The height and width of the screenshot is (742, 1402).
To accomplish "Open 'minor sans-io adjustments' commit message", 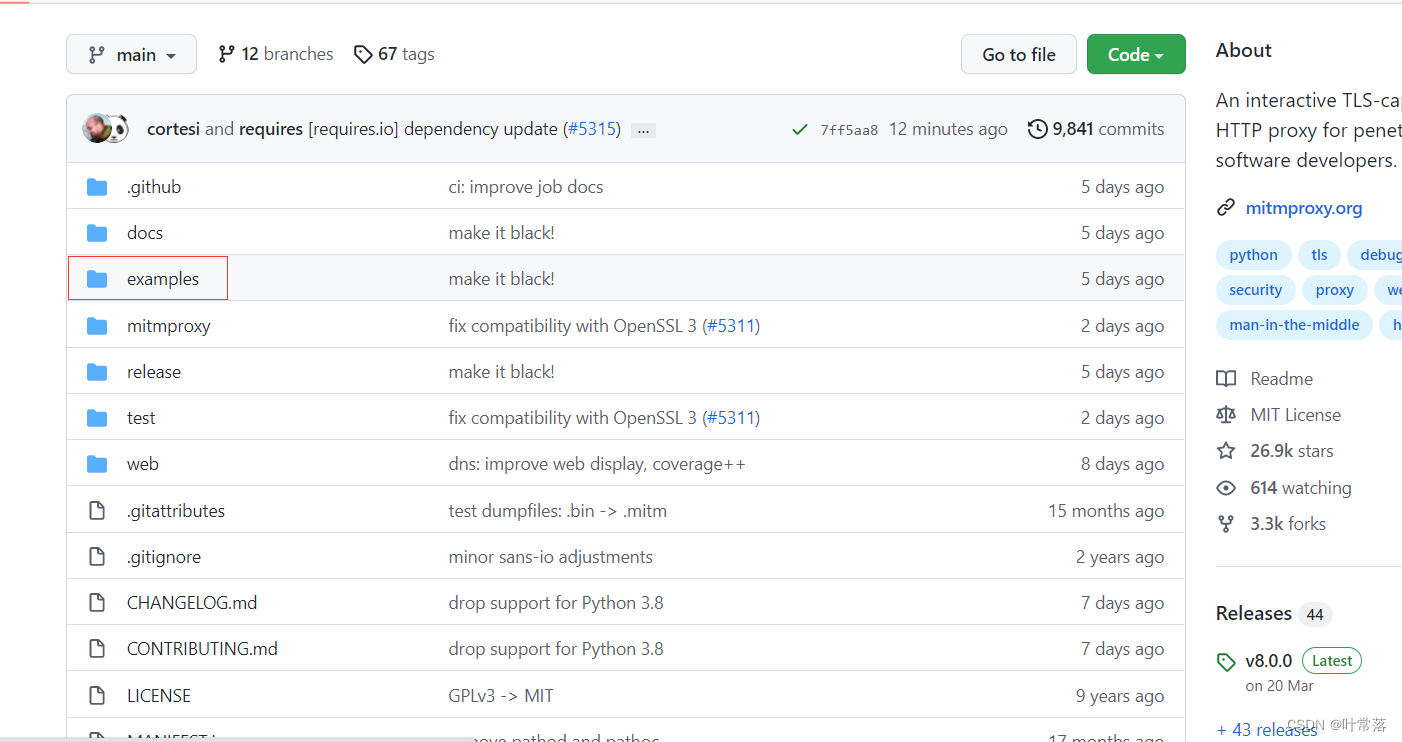I will pos(551,557).
